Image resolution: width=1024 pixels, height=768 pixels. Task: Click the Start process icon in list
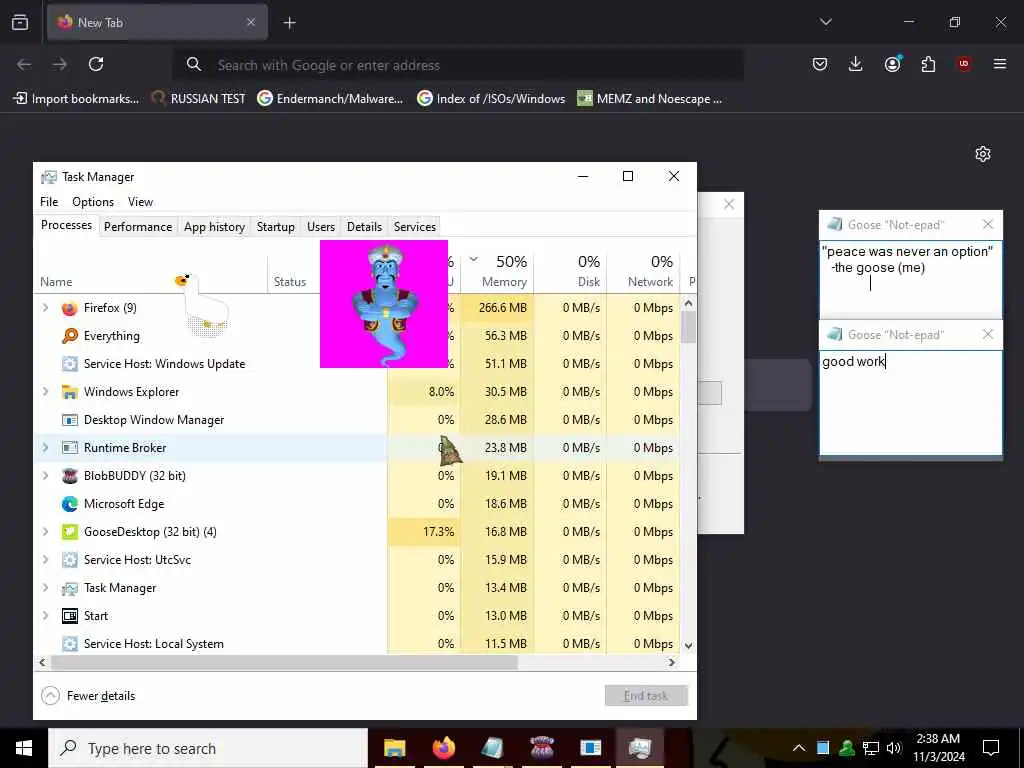(69, 616)
